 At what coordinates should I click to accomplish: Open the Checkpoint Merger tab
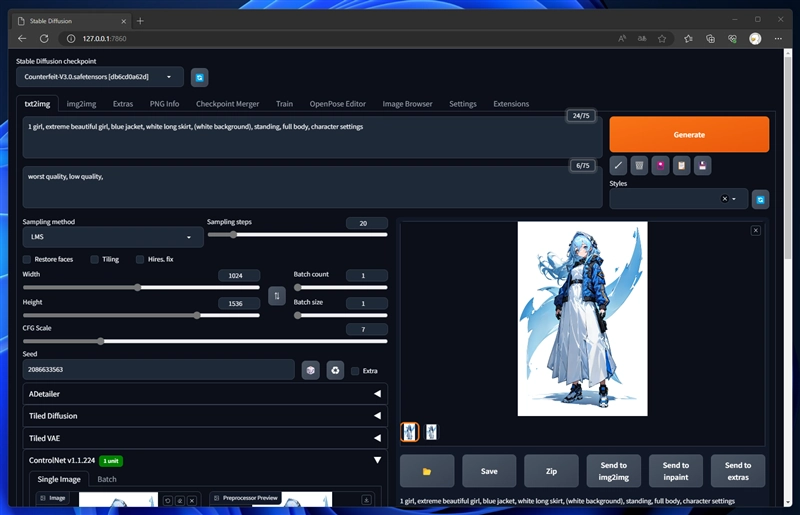point(228,104)
